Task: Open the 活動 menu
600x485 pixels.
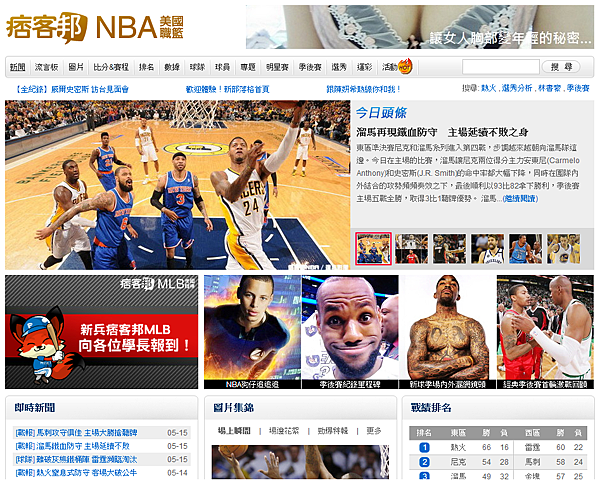Action: pyautogui.click(x=390, y=67)
